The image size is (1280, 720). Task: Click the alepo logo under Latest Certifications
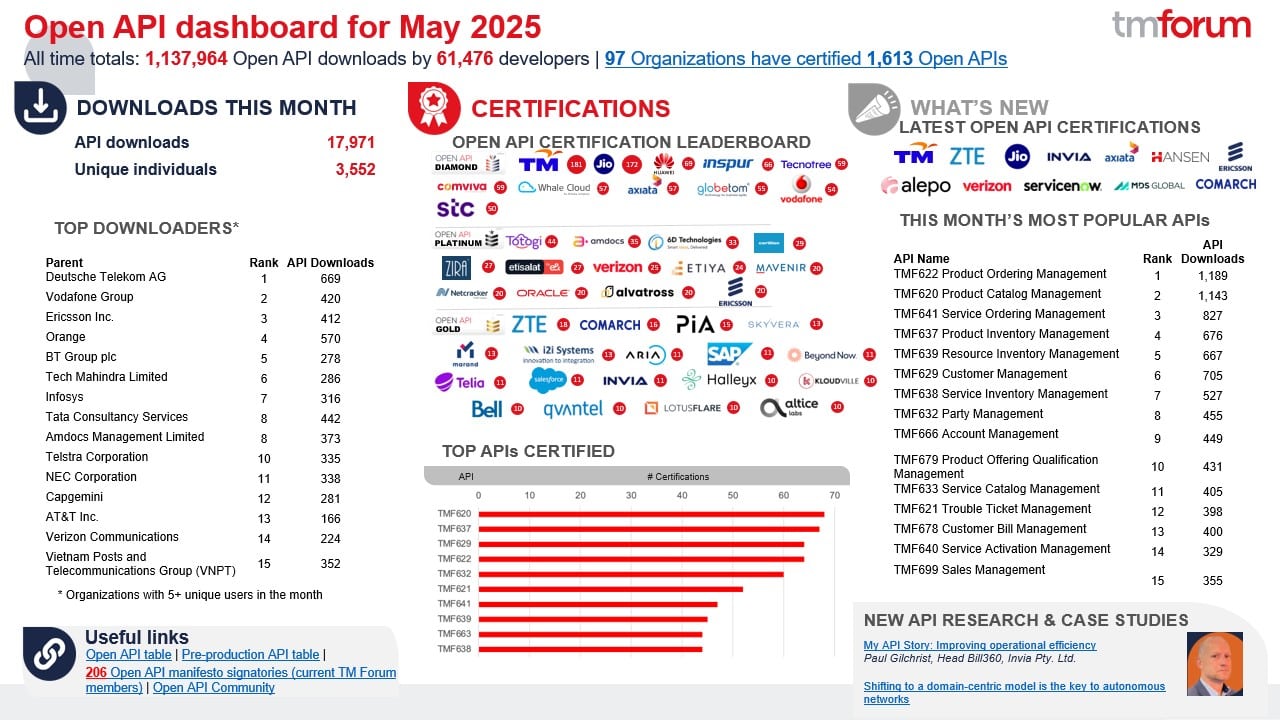[915, 186]
